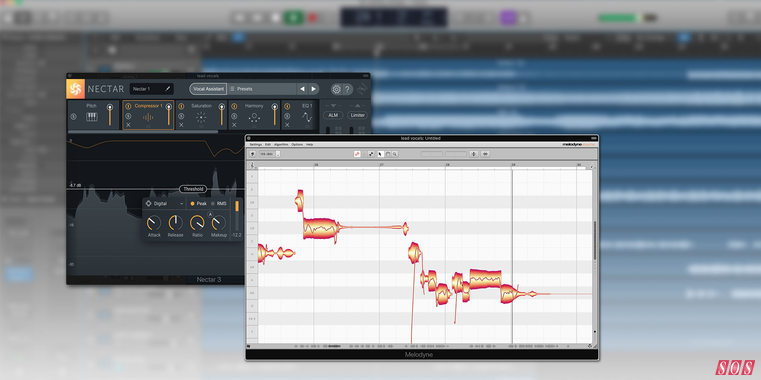Open the Digital compressor mode dropdown
761x380 pixels.
click(165, 204)
